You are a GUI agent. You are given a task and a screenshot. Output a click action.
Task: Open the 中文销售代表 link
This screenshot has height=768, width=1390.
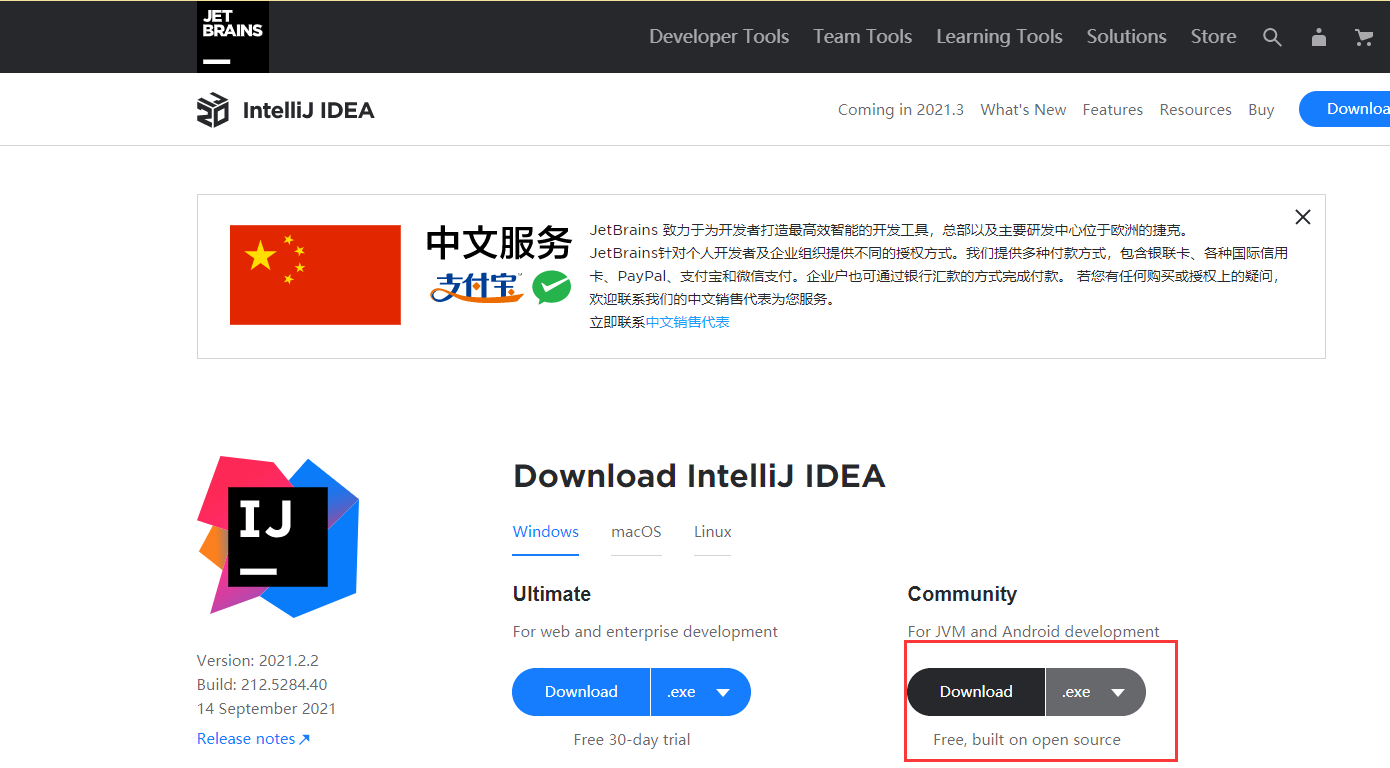tap(688, 322)
